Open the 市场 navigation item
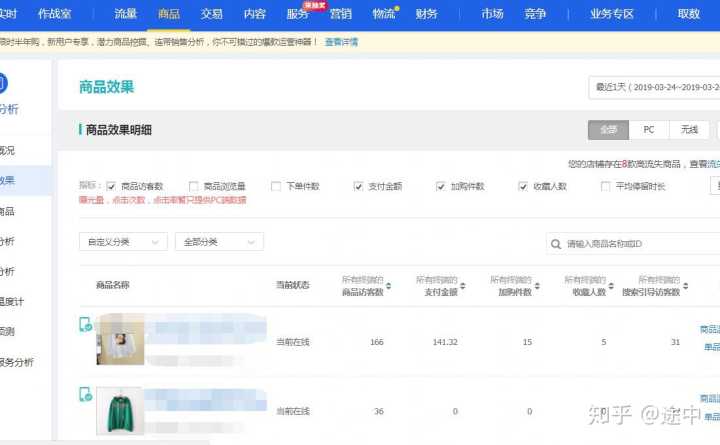Screen dimensions: 720x445 click(492, 14)
